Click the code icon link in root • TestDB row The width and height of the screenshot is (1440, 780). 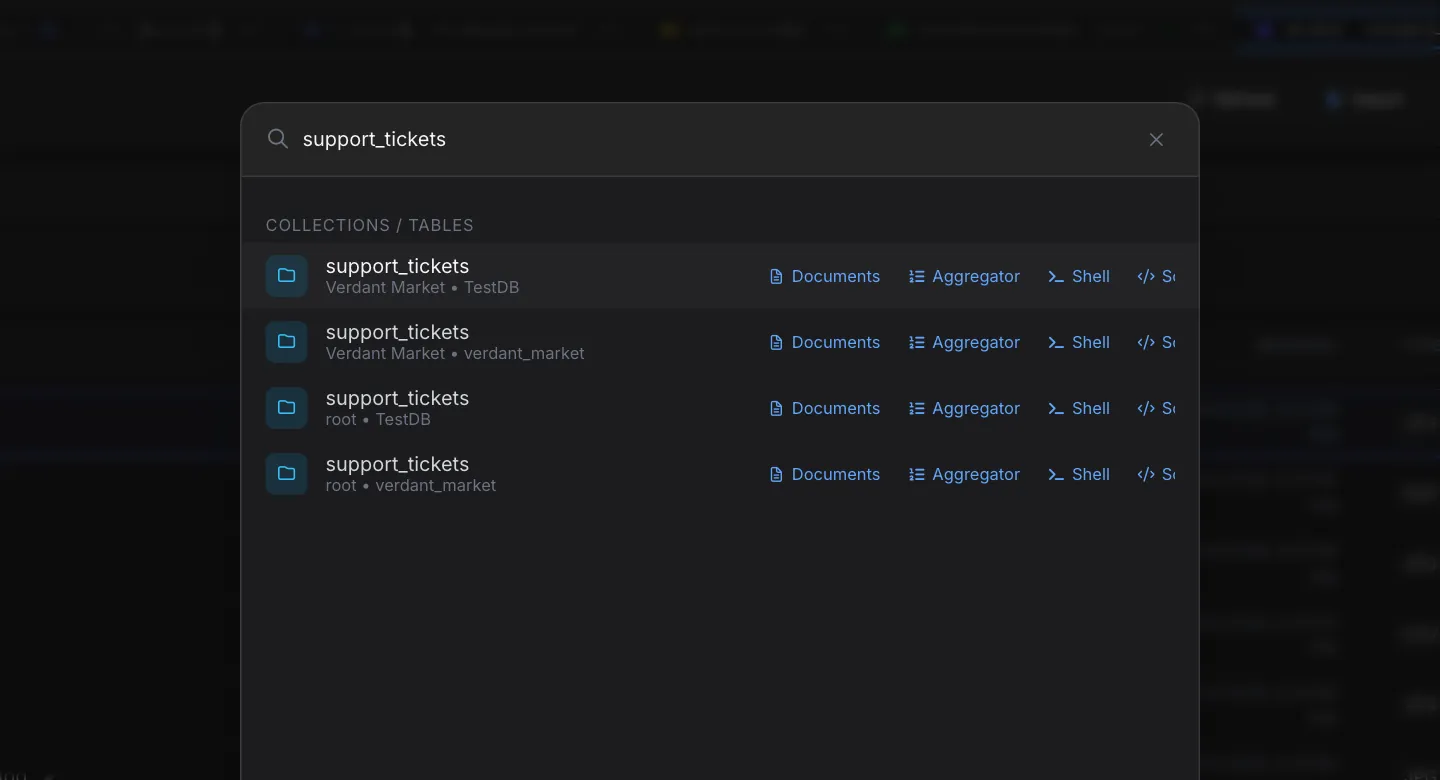[x=1156, y=408]
